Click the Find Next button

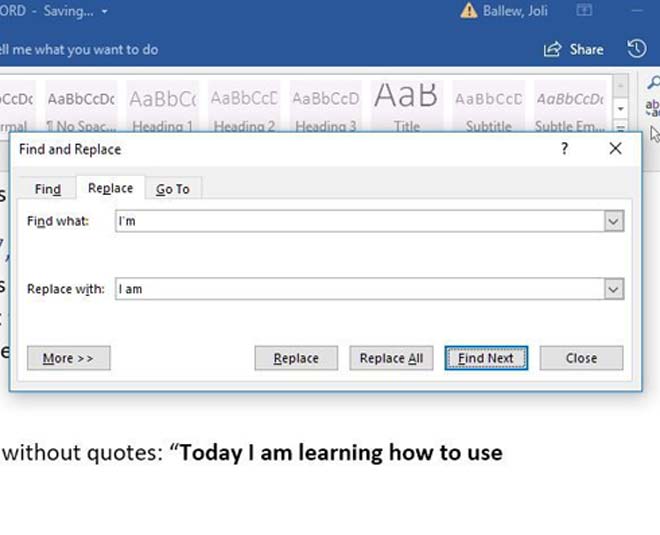click(x=486, y=358)
